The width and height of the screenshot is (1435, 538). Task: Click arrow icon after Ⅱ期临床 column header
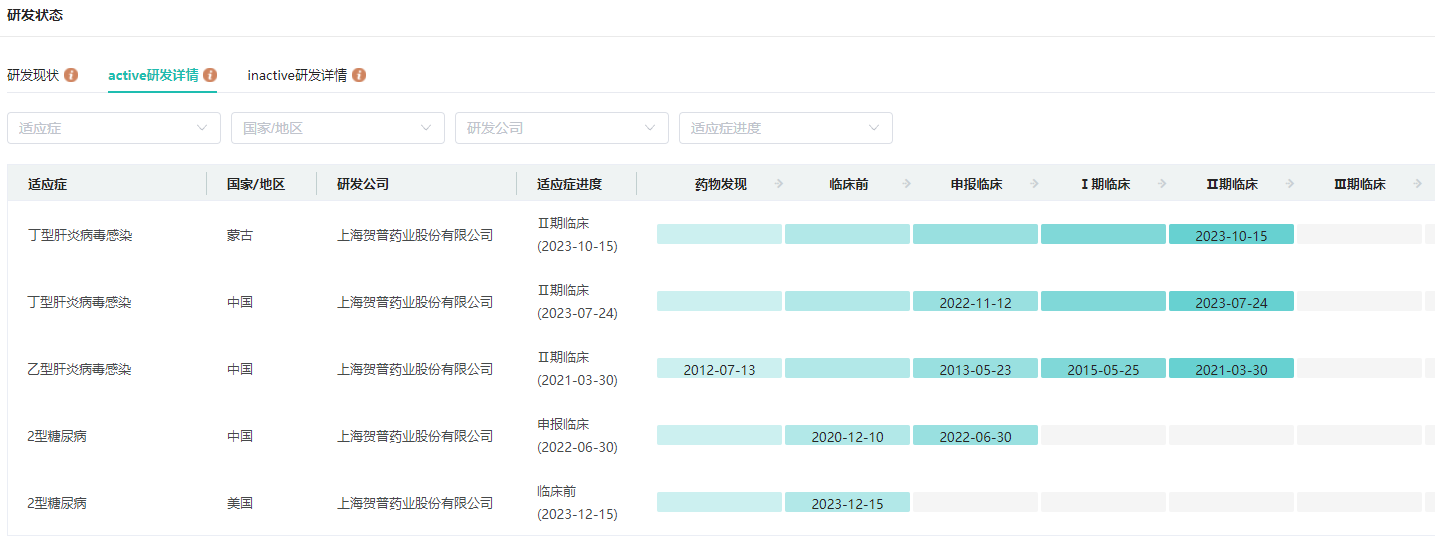click(x=1291, y=184)
